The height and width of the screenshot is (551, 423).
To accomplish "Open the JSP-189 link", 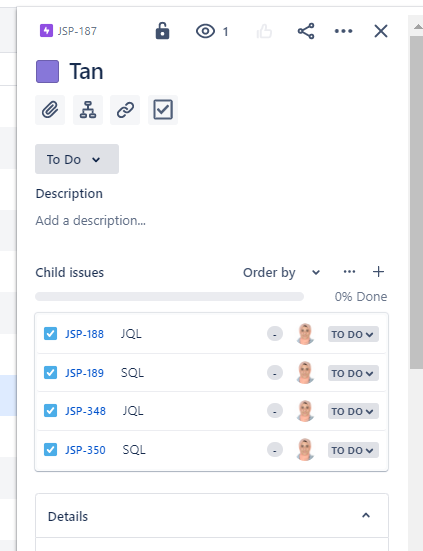I will click(84, 373).
